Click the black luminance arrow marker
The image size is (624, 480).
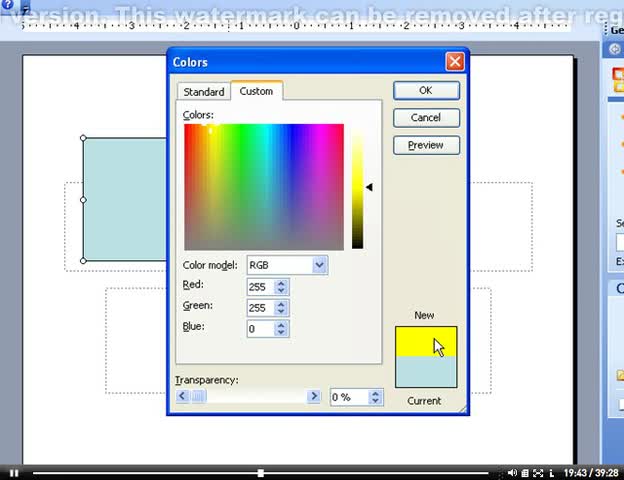(369, 187)
